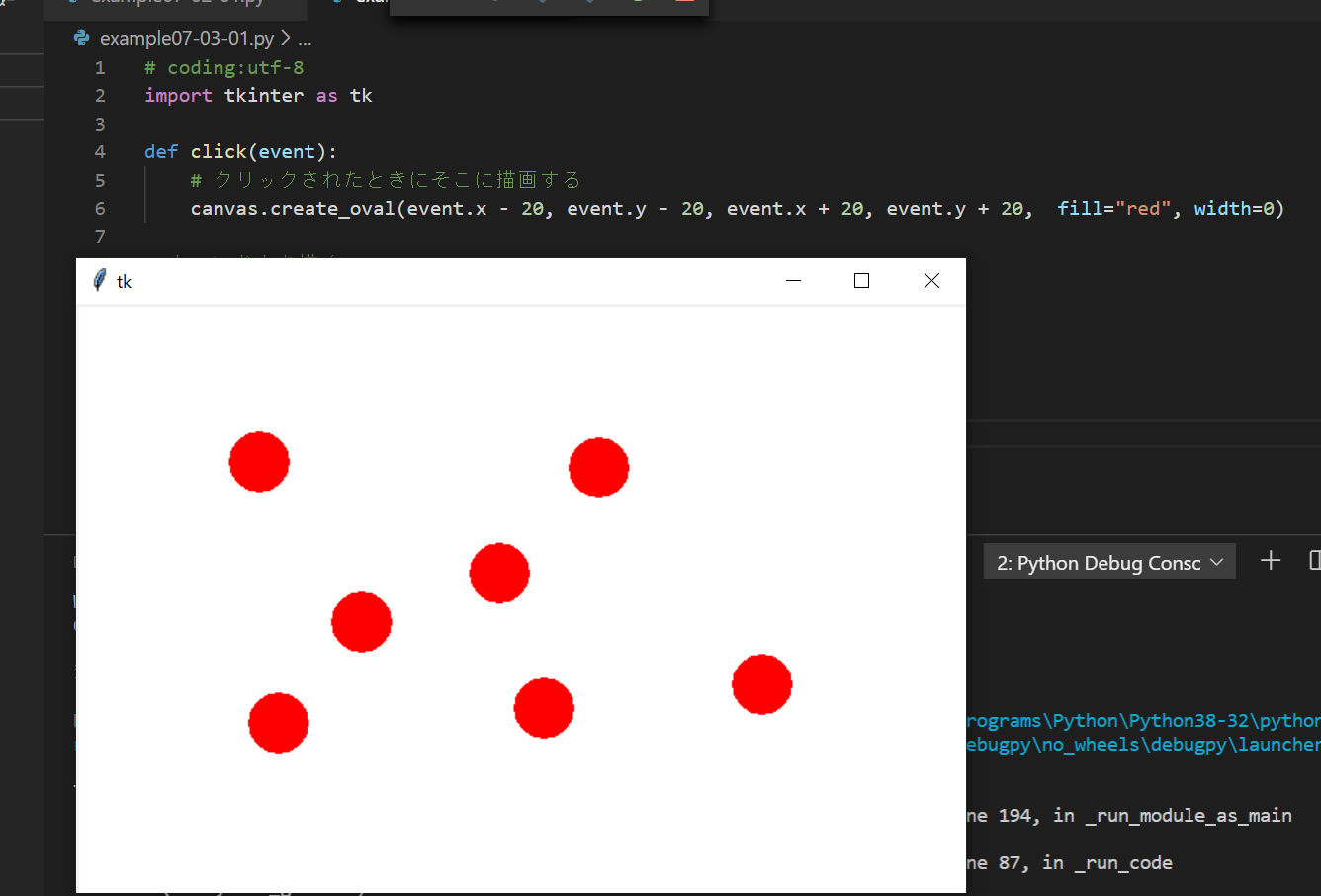Maximize the tk window

[861, 281]
